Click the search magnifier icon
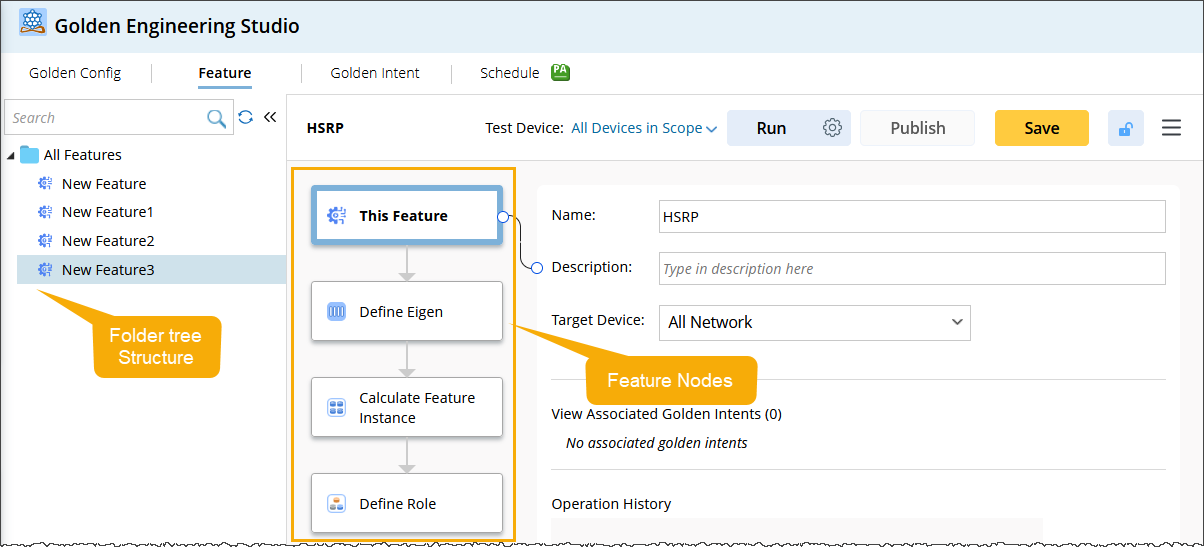 click(216, 118)
